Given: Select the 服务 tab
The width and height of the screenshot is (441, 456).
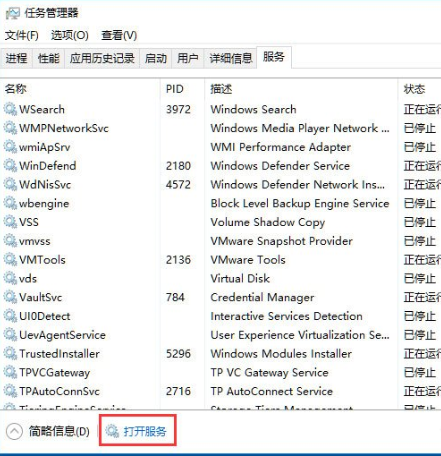Looking at the screenshot, I should click(x=274, y=57).
